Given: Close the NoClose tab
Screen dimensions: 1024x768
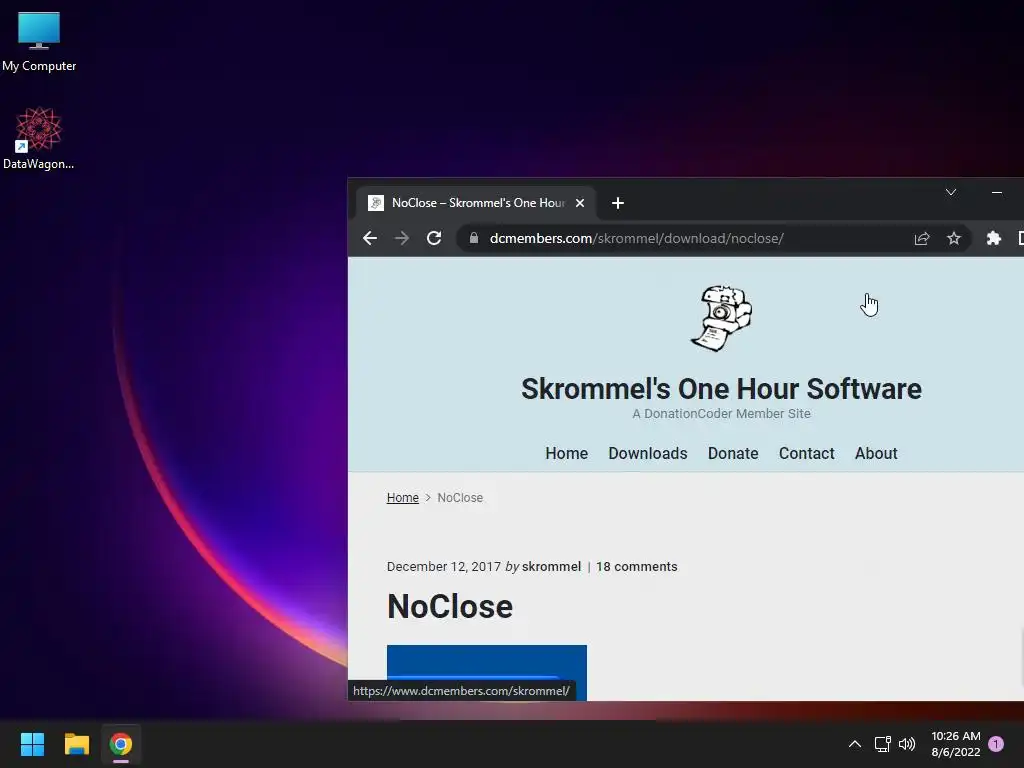Looking at the screenshot, I should [x=579, y=203].
